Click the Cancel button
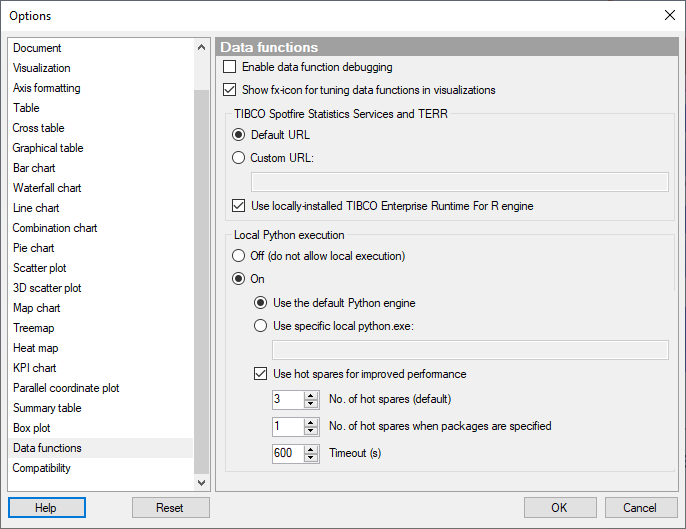 (x=641, y=508)
